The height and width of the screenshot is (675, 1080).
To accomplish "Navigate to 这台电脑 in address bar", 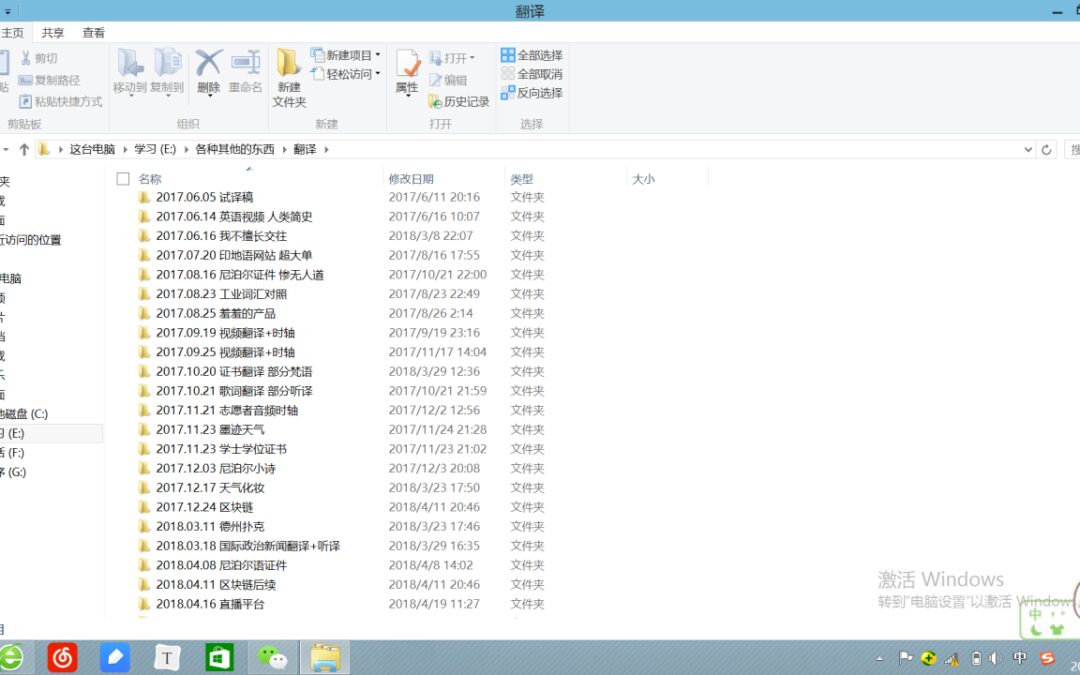I will (x=92, y=149).
